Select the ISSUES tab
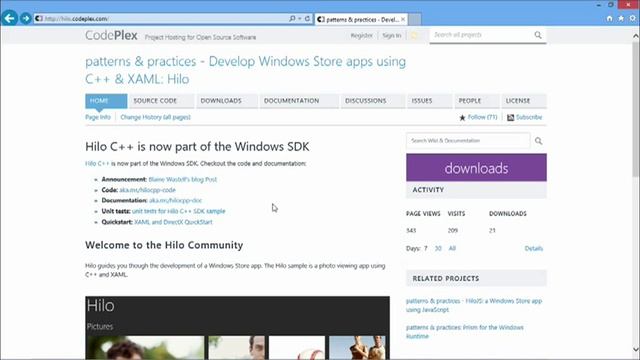 (429, 101)
